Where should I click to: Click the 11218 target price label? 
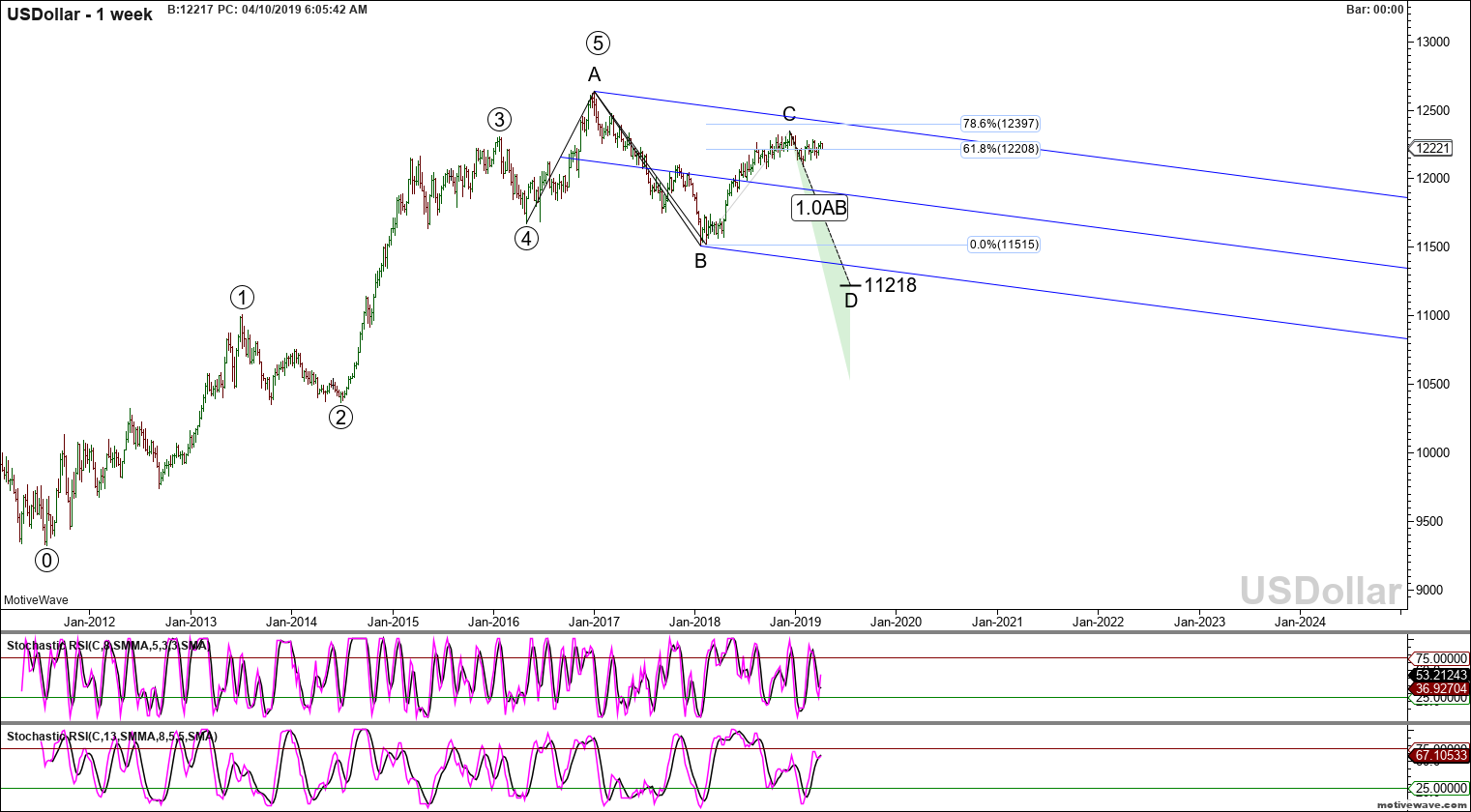890,285
